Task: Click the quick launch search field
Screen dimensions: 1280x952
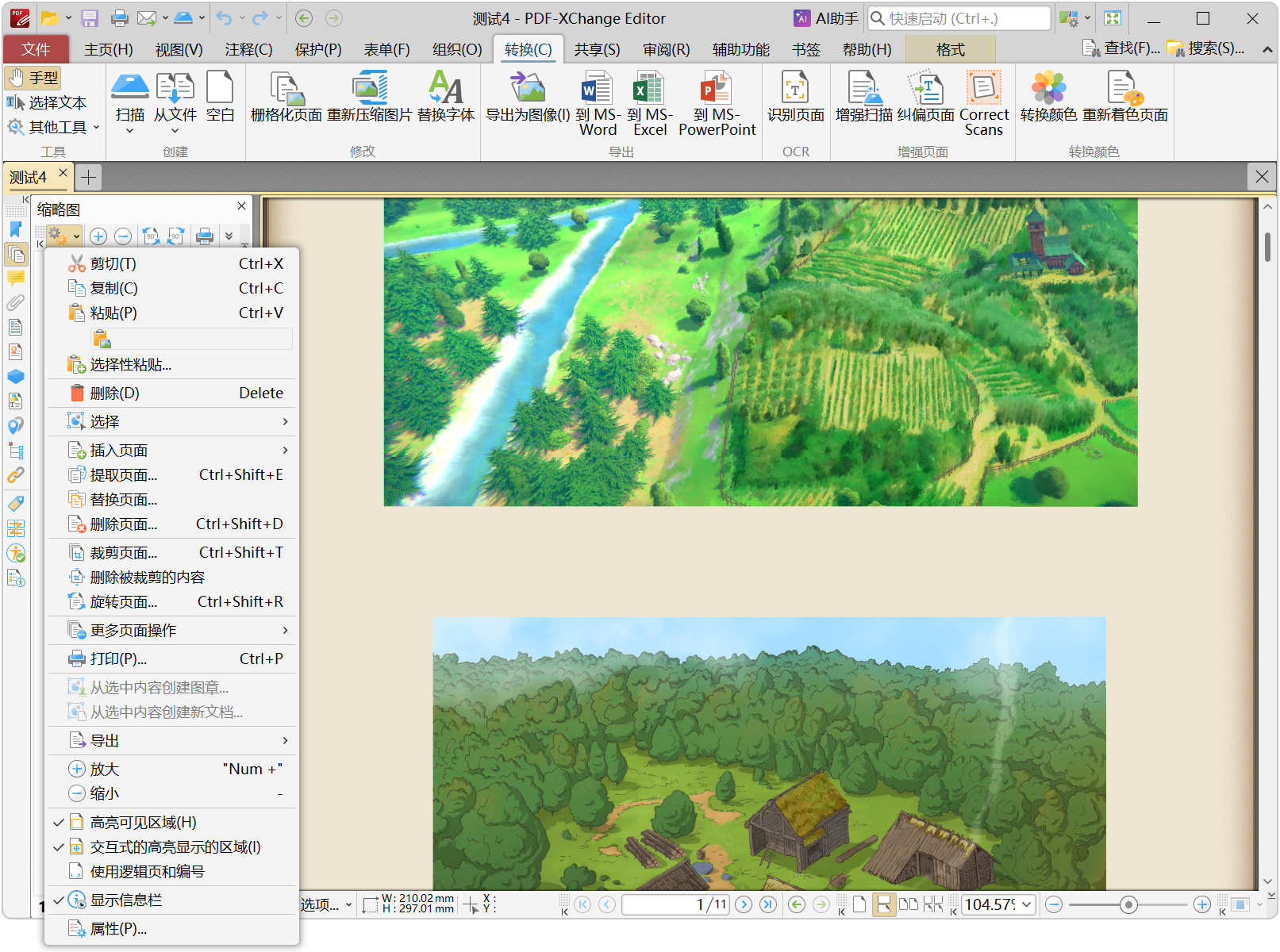Action: click(x=959, y=18)
